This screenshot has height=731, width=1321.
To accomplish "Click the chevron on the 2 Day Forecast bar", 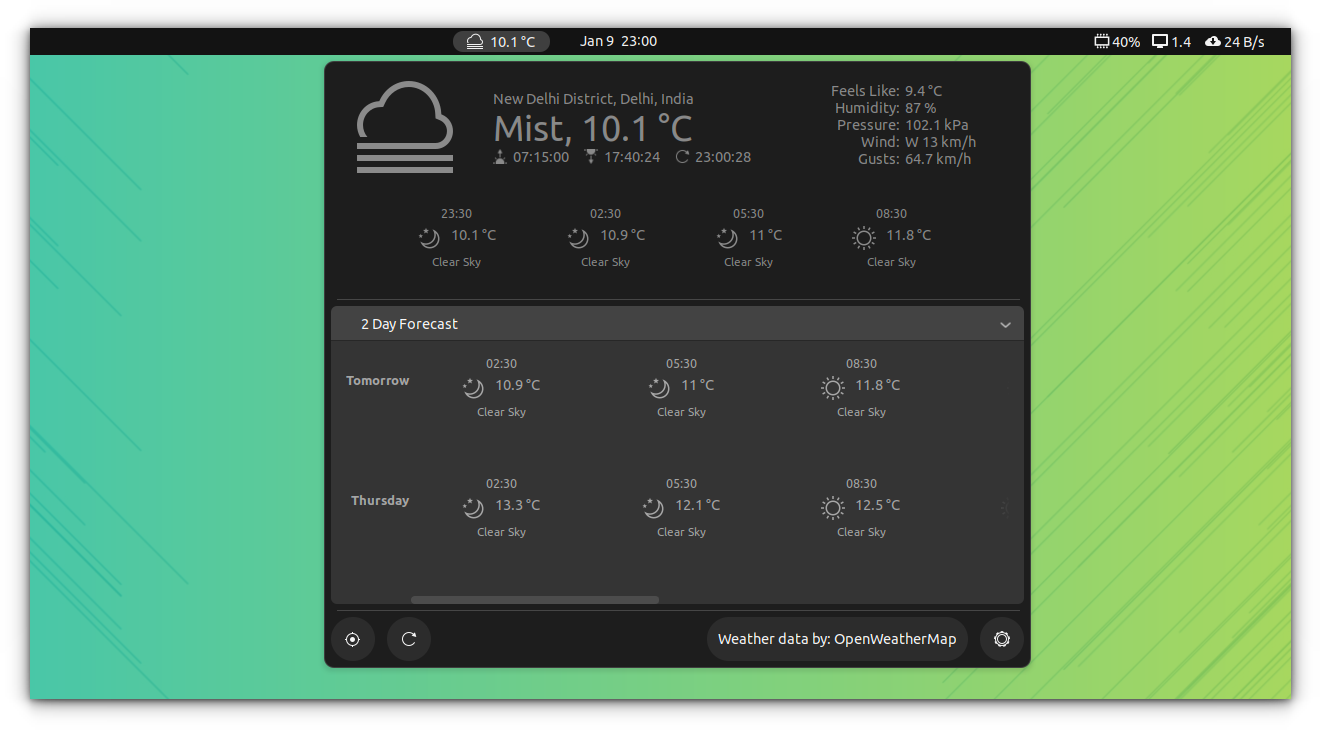I will click(1006, 324).
